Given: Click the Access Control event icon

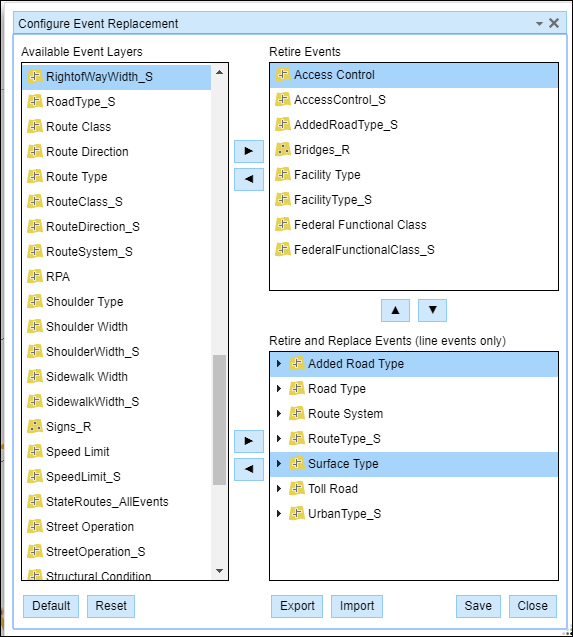Looking at the screenshot, I should coord(283,74).
